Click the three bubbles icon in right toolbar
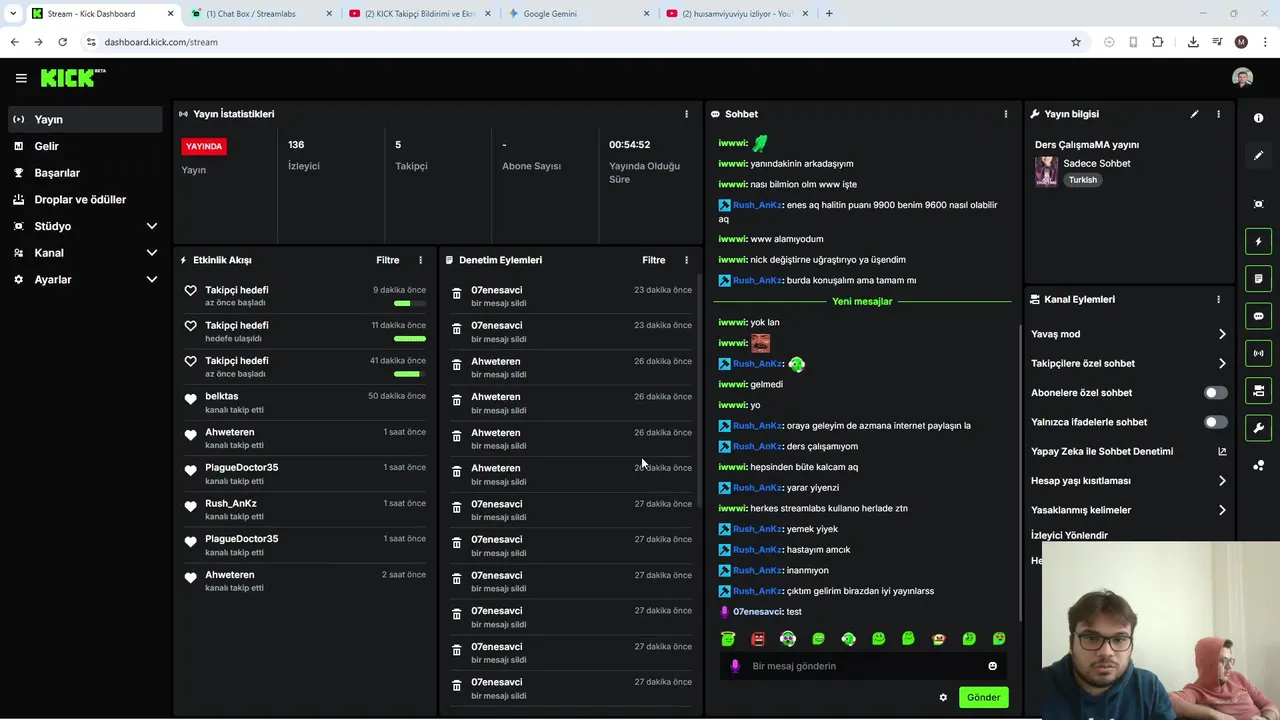 click(x=1258, y=465)
